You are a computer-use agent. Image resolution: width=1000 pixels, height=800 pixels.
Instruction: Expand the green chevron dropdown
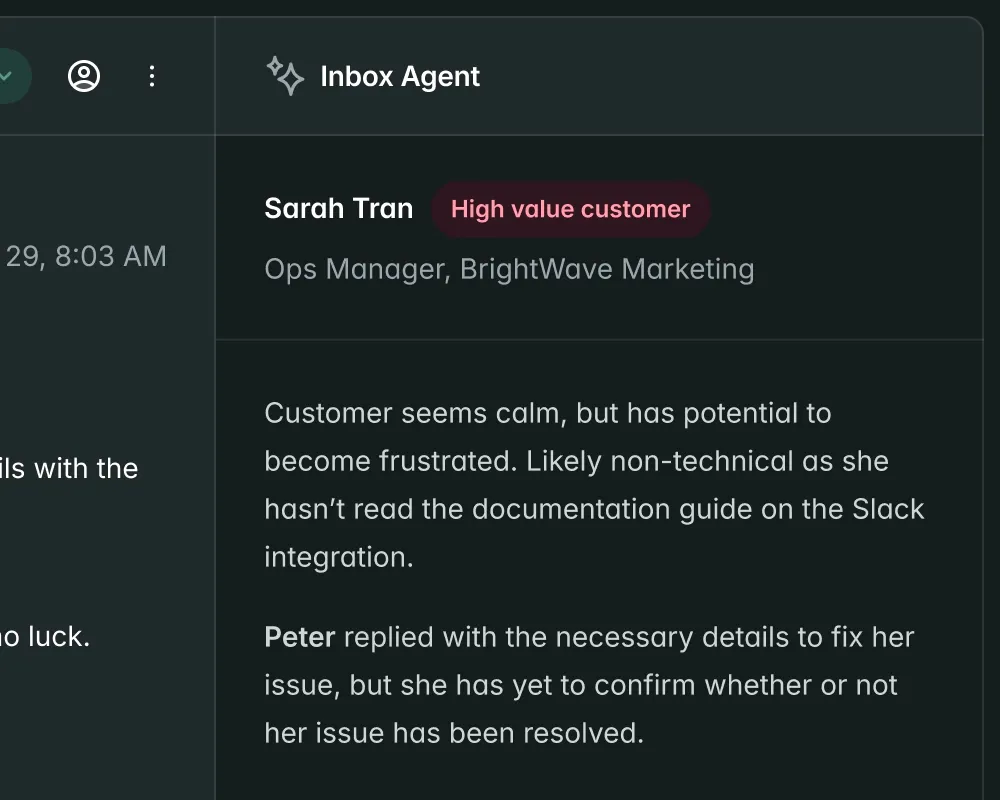(x=10, y=76)
